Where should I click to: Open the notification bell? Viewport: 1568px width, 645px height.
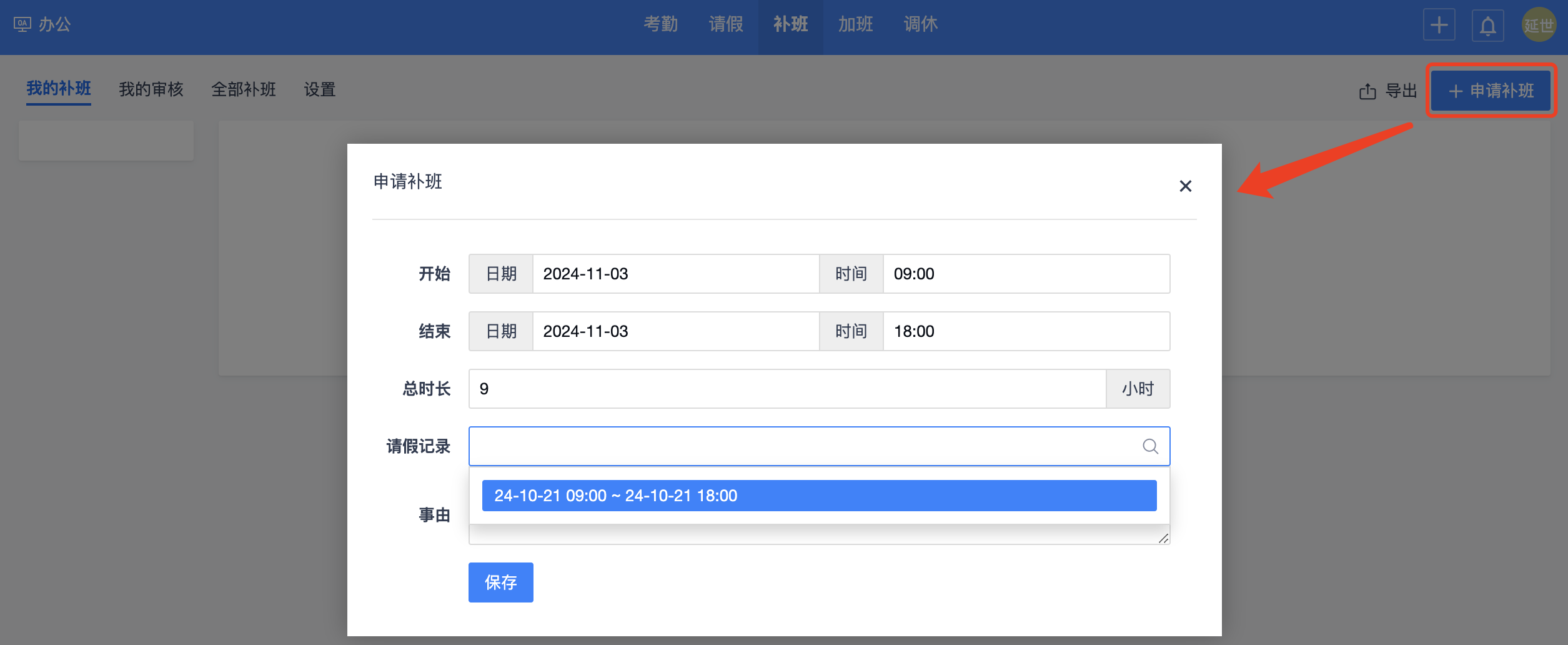click(x=1487, y=26)
